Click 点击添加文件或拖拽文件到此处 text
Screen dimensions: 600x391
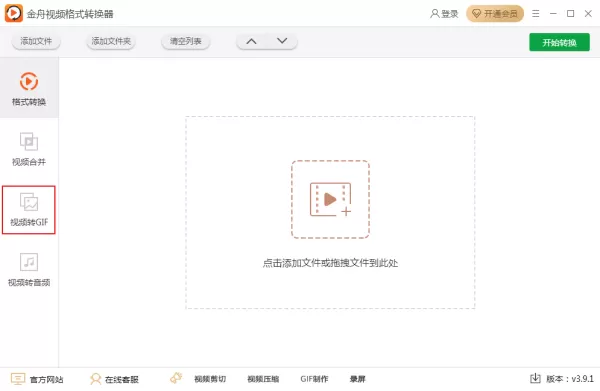(x=330, y=263)
